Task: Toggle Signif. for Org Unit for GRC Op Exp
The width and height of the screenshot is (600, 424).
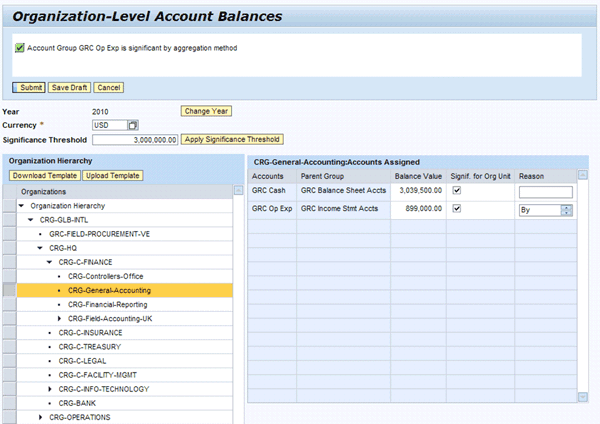Action: pos(458,209)
